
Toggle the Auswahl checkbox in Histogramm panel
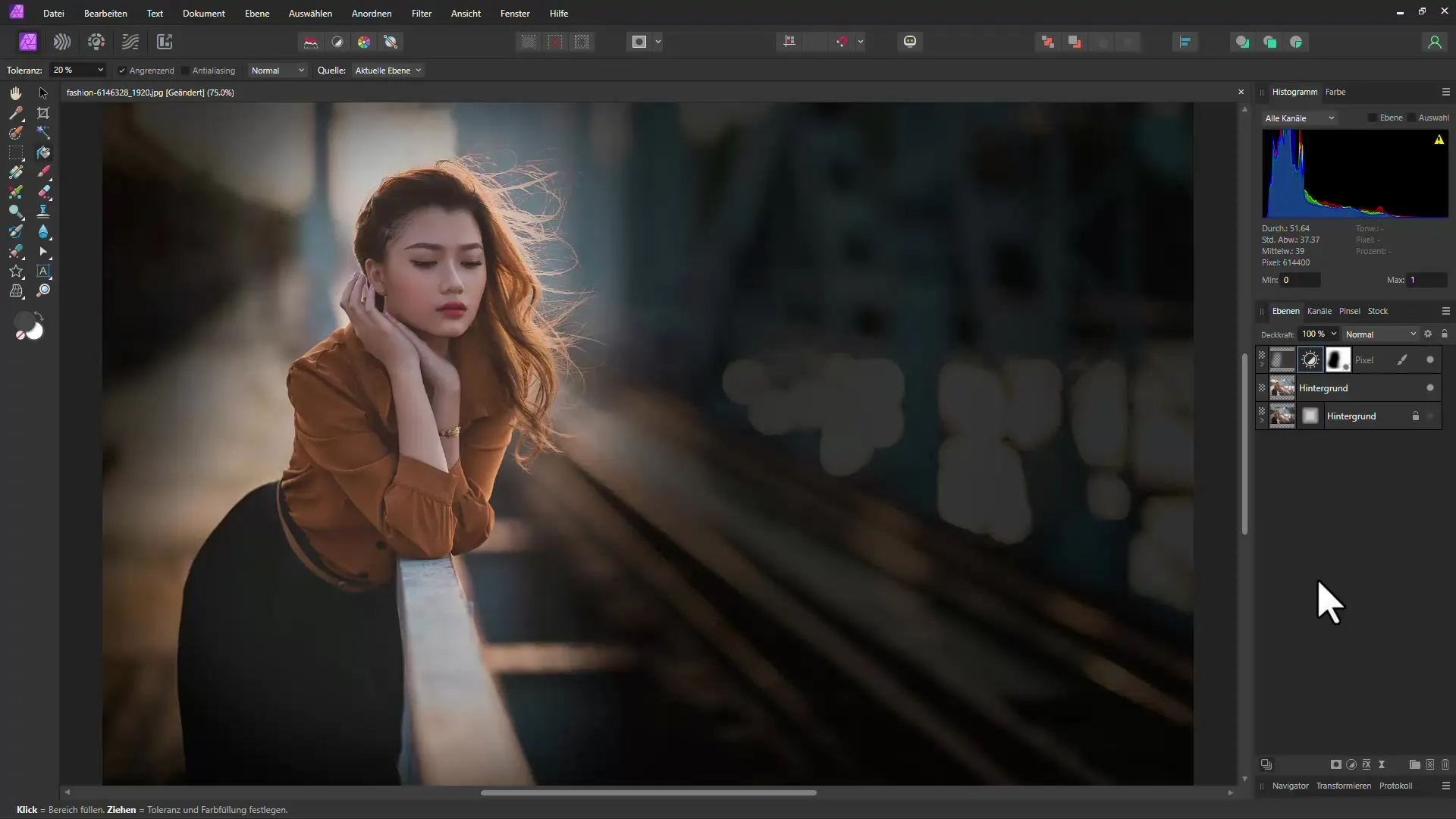pos(1411,118)
